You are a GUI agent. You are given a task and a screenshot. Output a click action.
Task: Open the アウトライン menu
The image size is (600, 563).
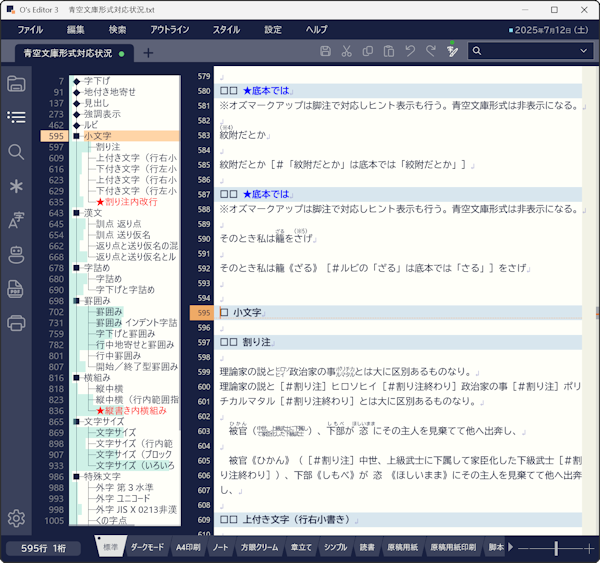coord(170,30)
